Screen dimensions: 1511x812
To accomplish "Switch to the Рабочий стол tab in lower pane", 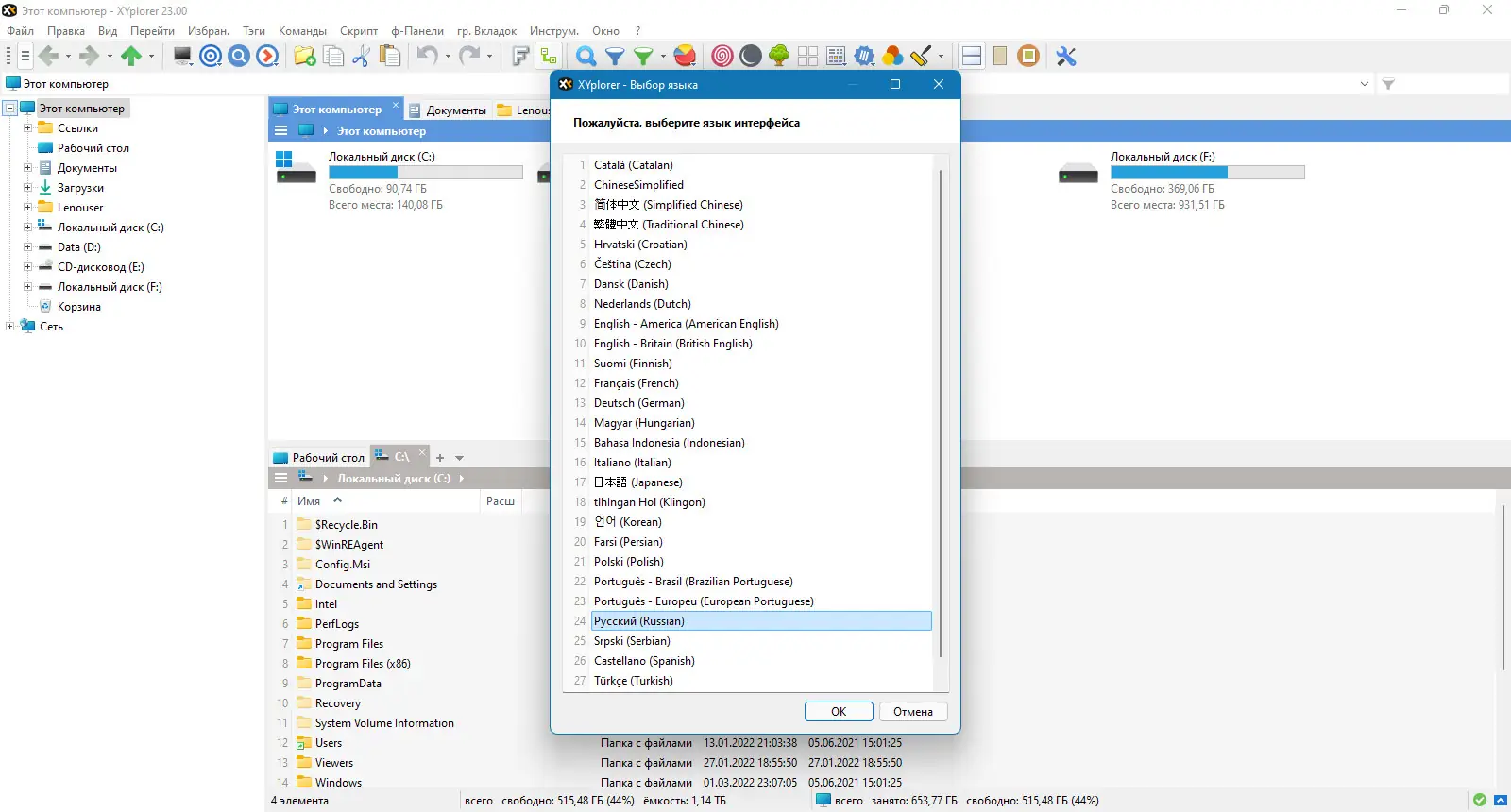I will tap(319, 457).
